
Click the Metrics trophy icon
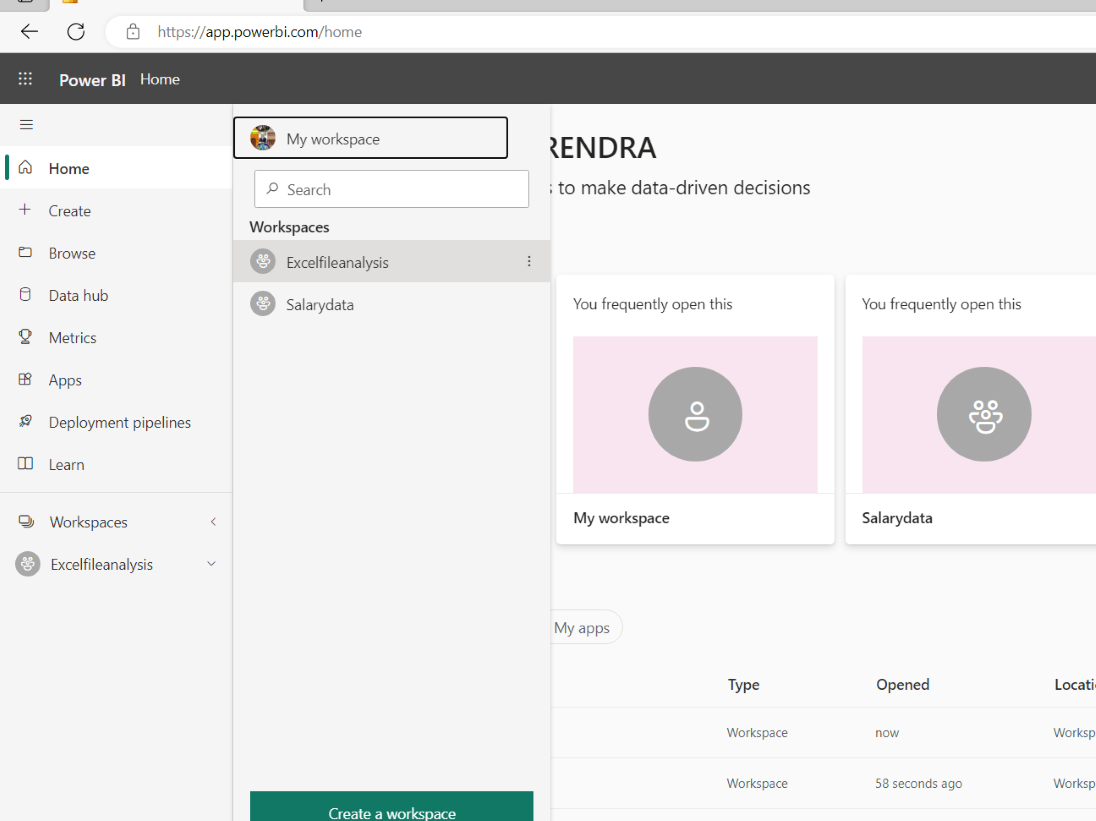tap(25, 337)
